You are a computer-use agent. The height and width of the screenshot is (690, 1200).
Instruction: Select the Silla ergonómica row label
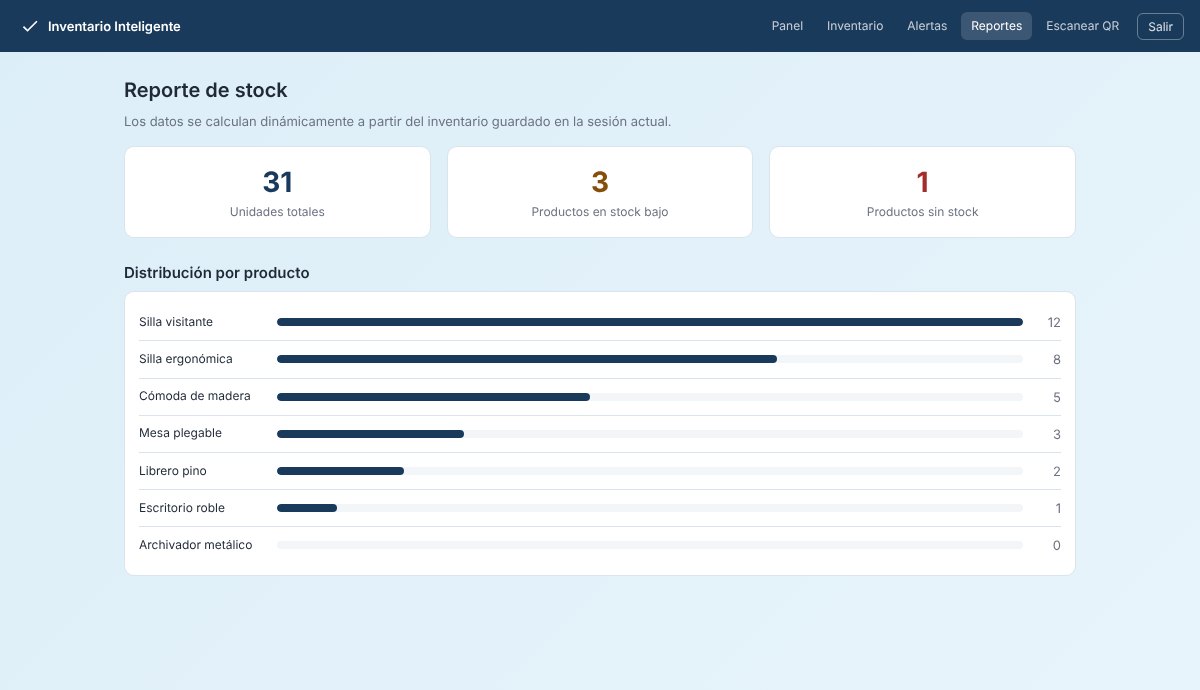coord(186,359)
